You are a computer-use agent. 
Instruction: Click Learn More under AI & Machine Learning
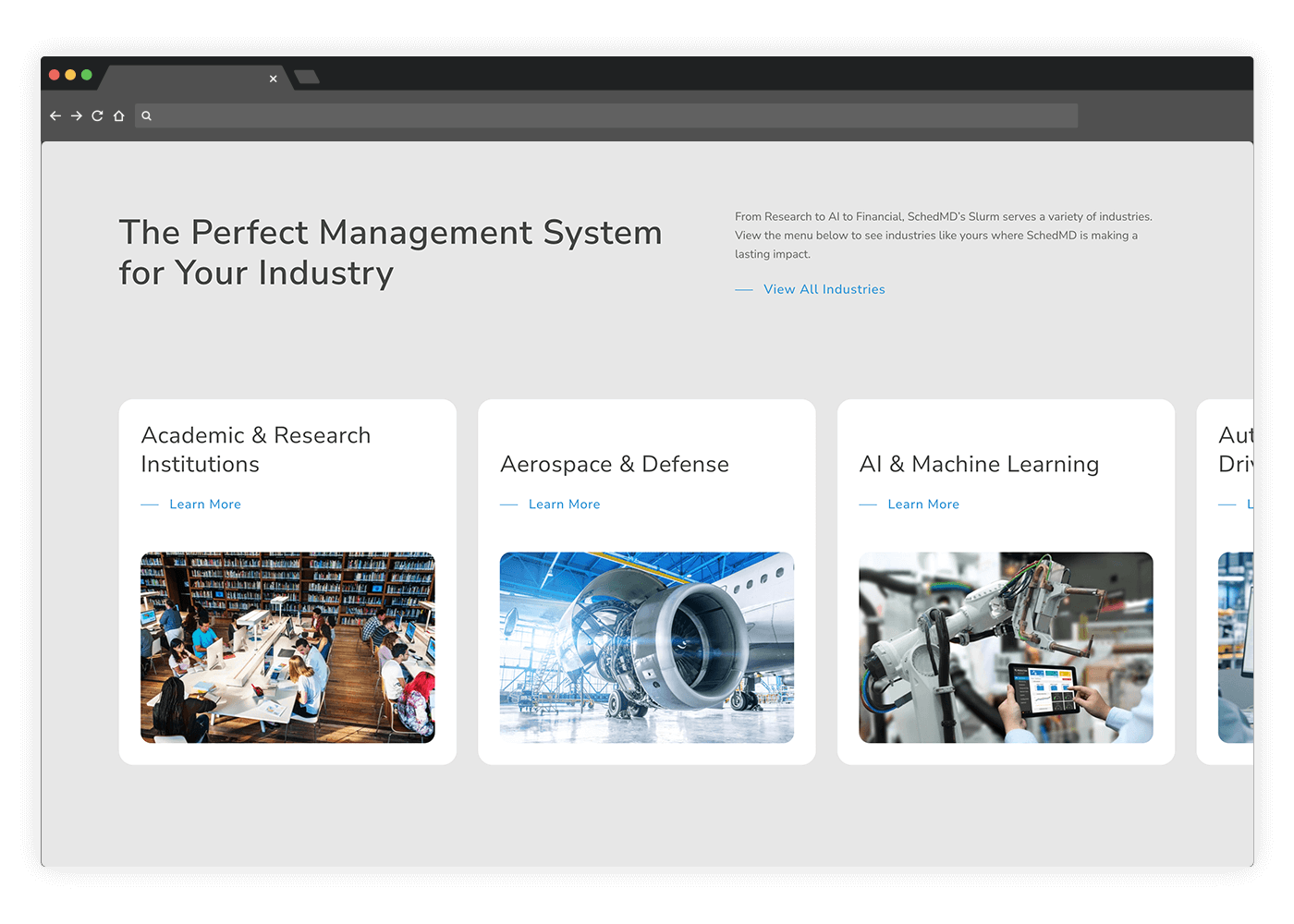(923, 505)
